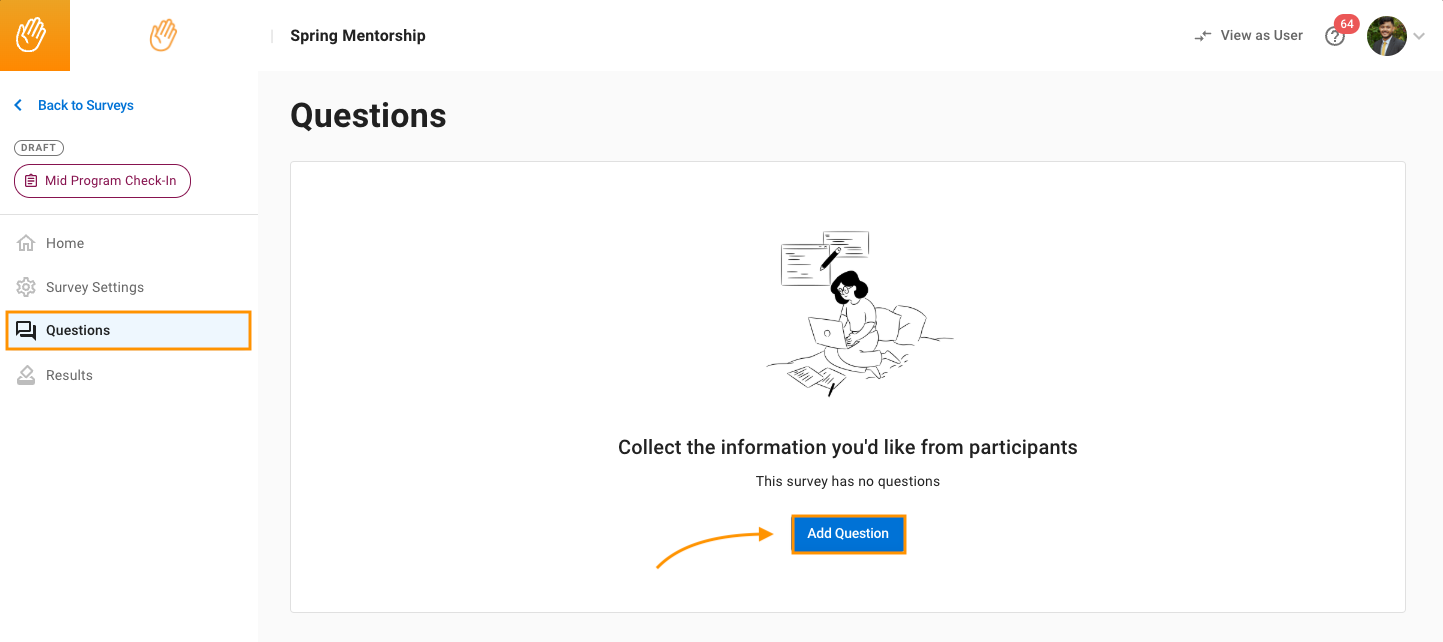Click the clipboard icon in Mid Program Check-In
Viewport: 1443px width, 642px height.
(31, 181)
